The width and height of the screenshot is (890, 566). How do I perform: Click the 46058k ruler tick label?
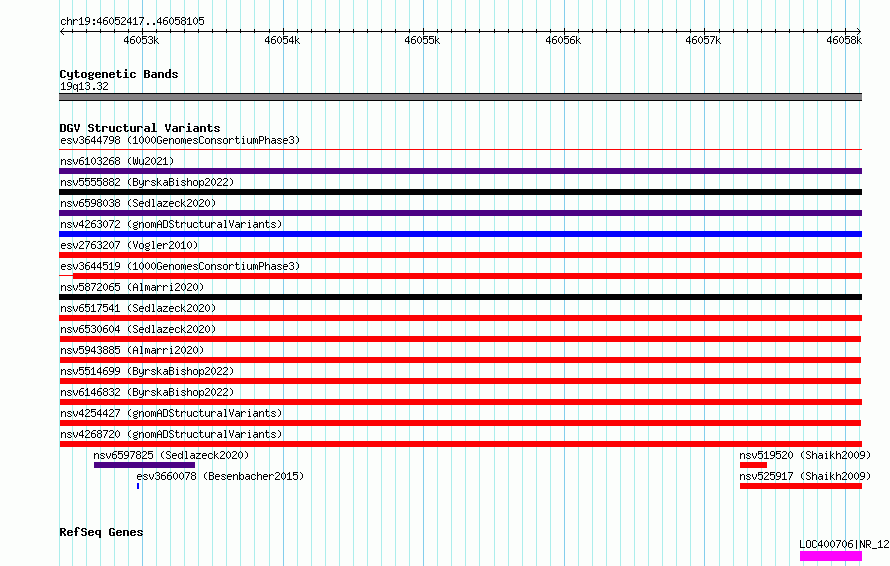point(844,40)
